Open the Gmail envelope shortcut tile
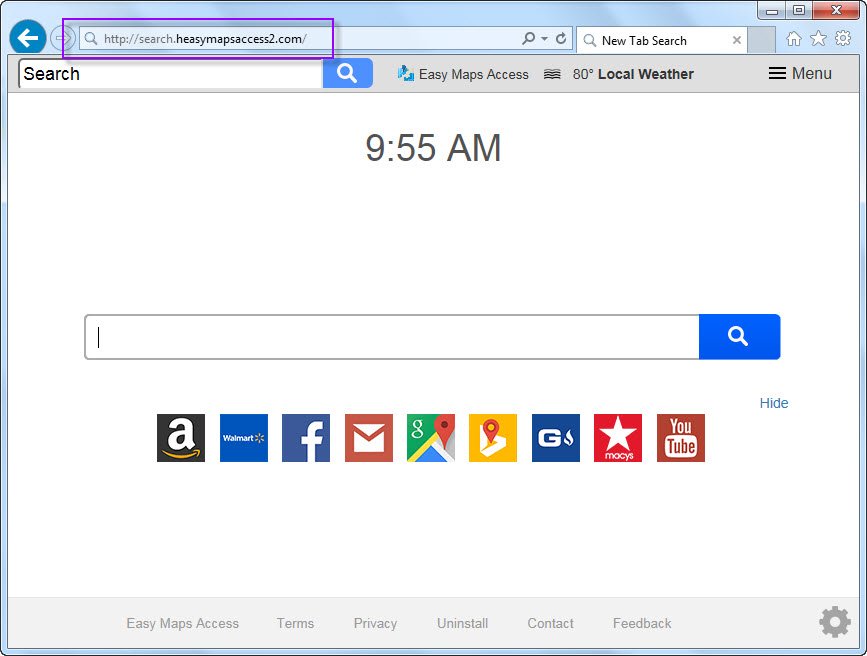The height and width of the screenshot is (656, 867). (369, 438)
